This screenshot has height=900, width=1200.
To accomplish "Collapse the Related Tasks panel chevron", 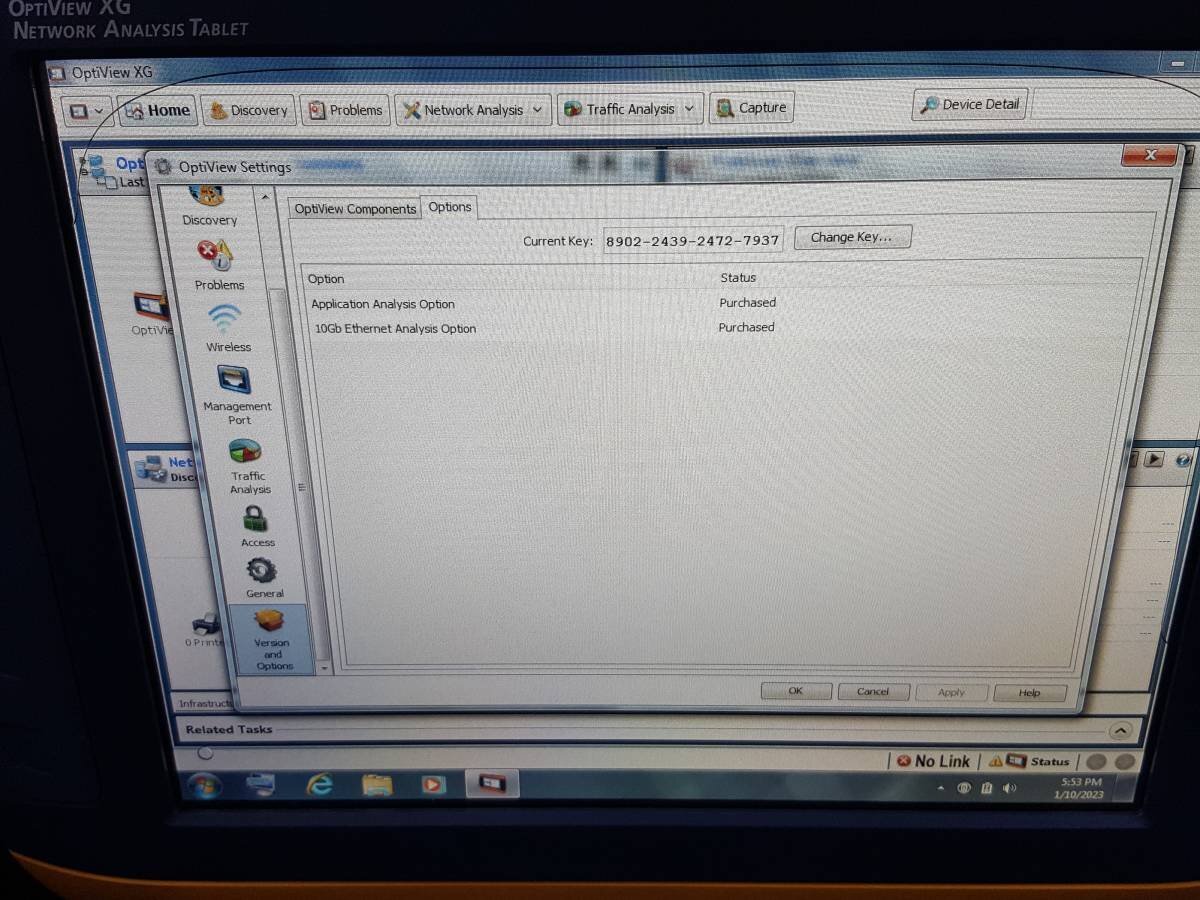I will 1120,731.
